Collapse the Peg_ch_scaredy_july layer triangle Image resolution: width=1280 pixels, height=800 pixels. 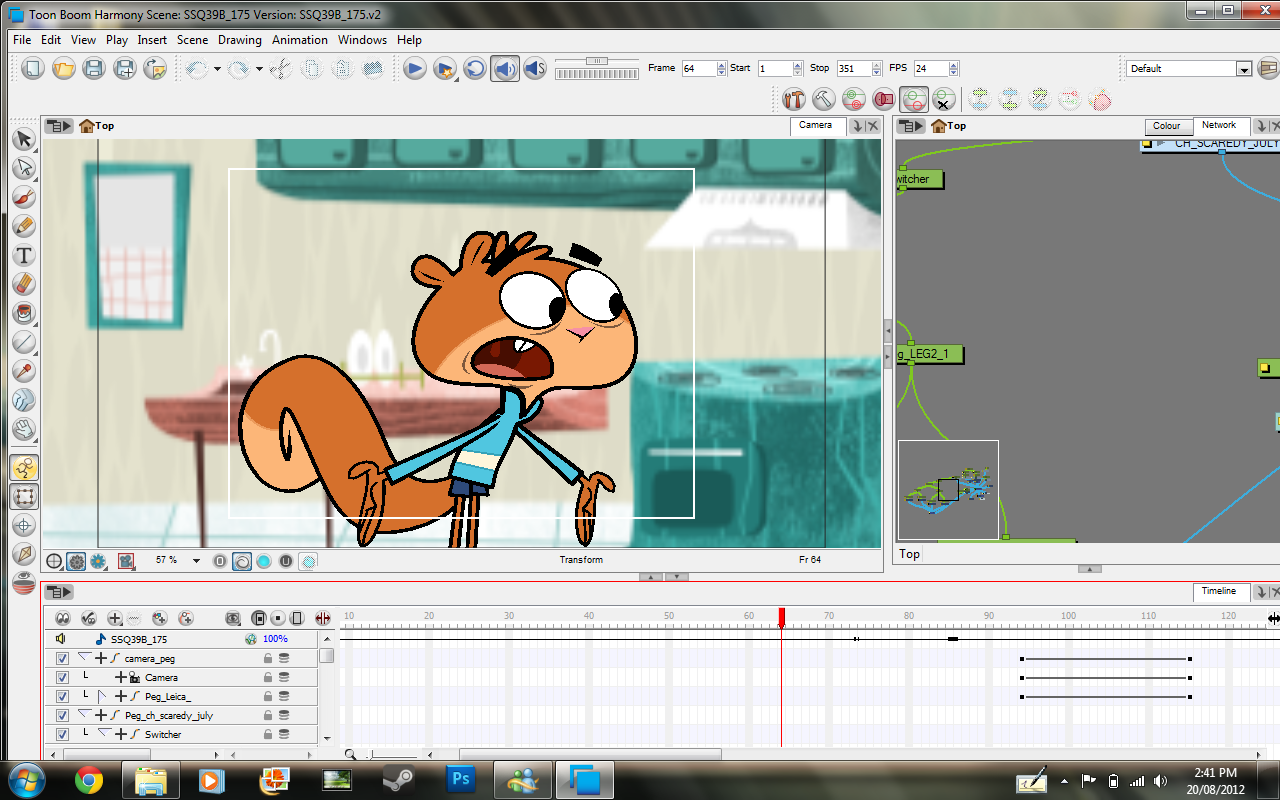tap(83, 714)
